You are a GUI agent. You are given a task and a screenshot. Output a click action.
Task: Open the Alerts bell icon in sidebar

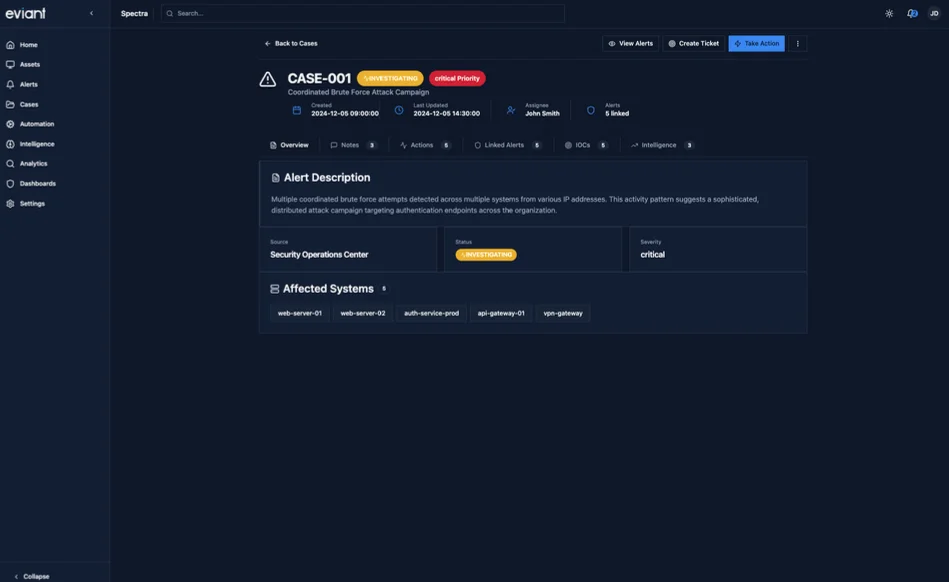click(x=8, y=82)
